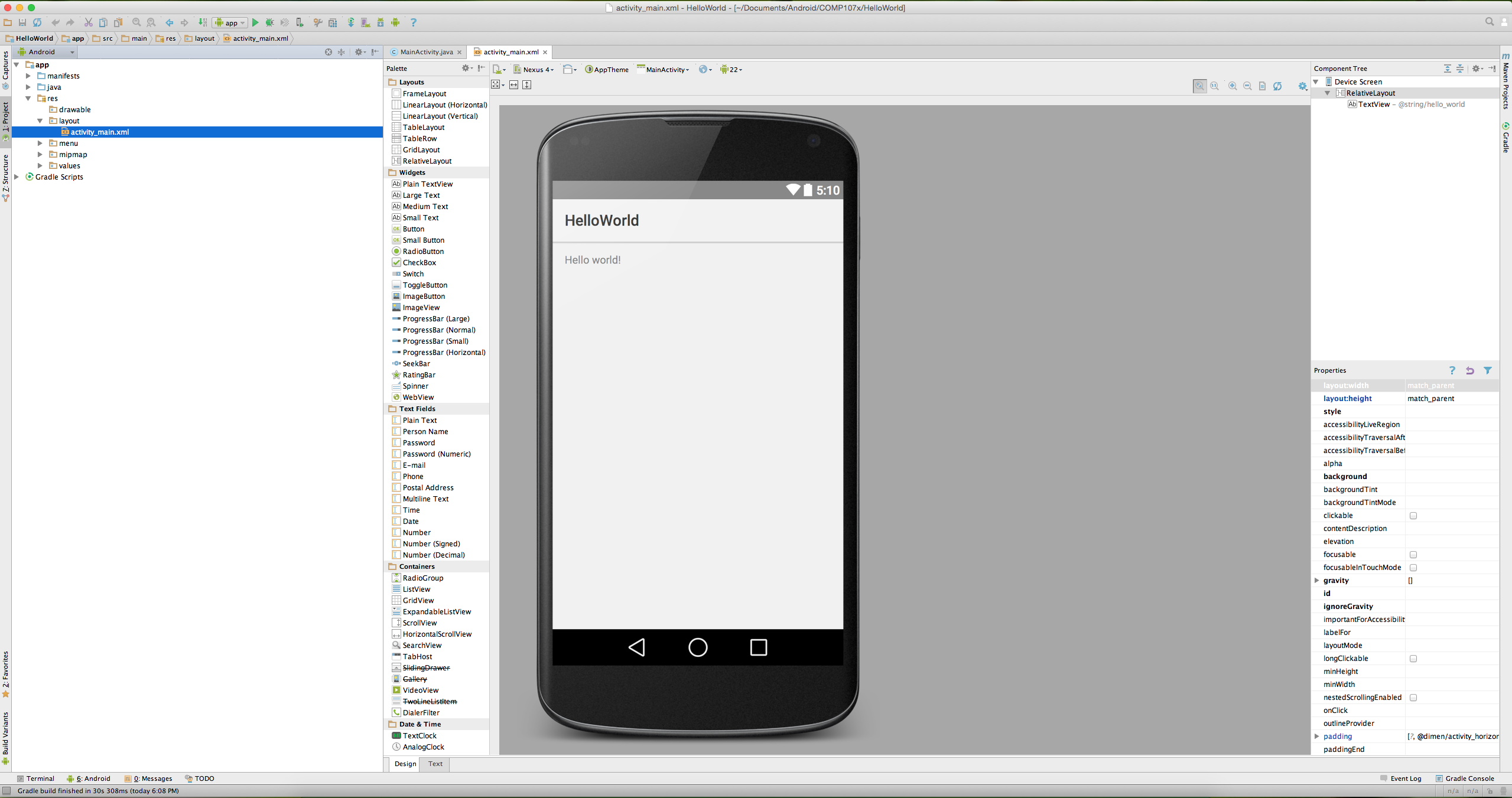
Task: Open Build Variants side panel
Action: 5,737
